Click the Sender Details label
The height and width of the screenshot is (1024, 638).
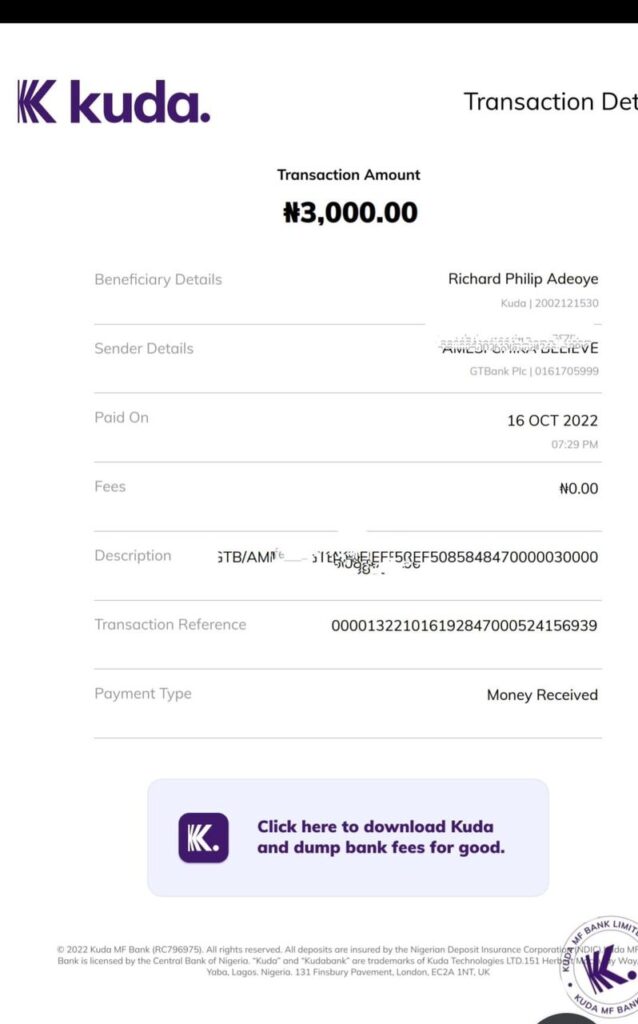tap(144, 349)
